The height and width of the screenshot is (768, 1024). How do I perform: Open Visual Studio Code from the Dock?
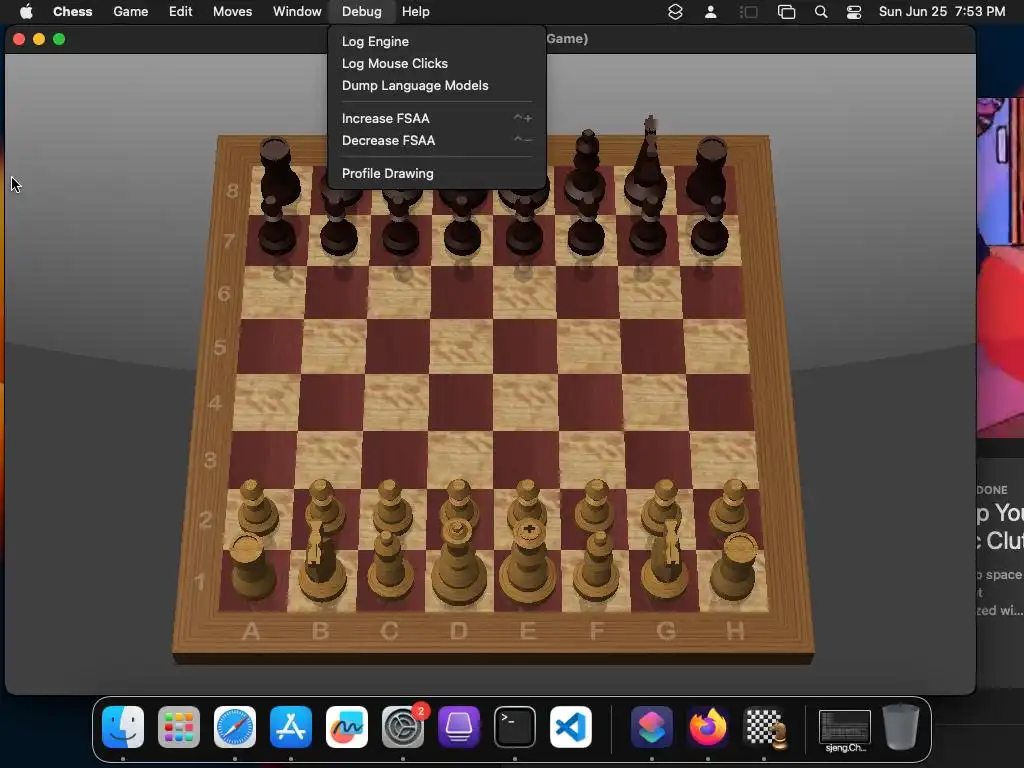coord(571,727)
